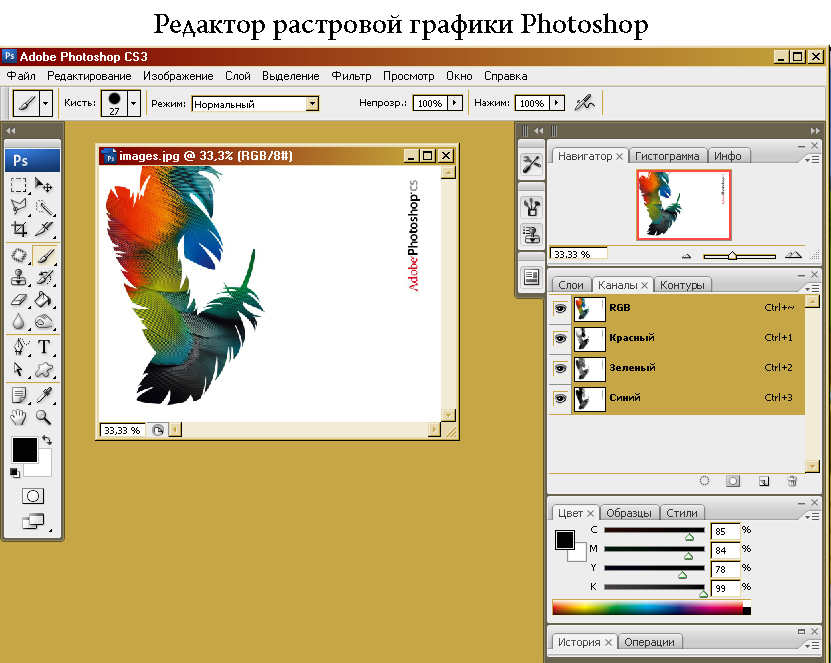Click the navigator image thumbnail

point(684,205)
